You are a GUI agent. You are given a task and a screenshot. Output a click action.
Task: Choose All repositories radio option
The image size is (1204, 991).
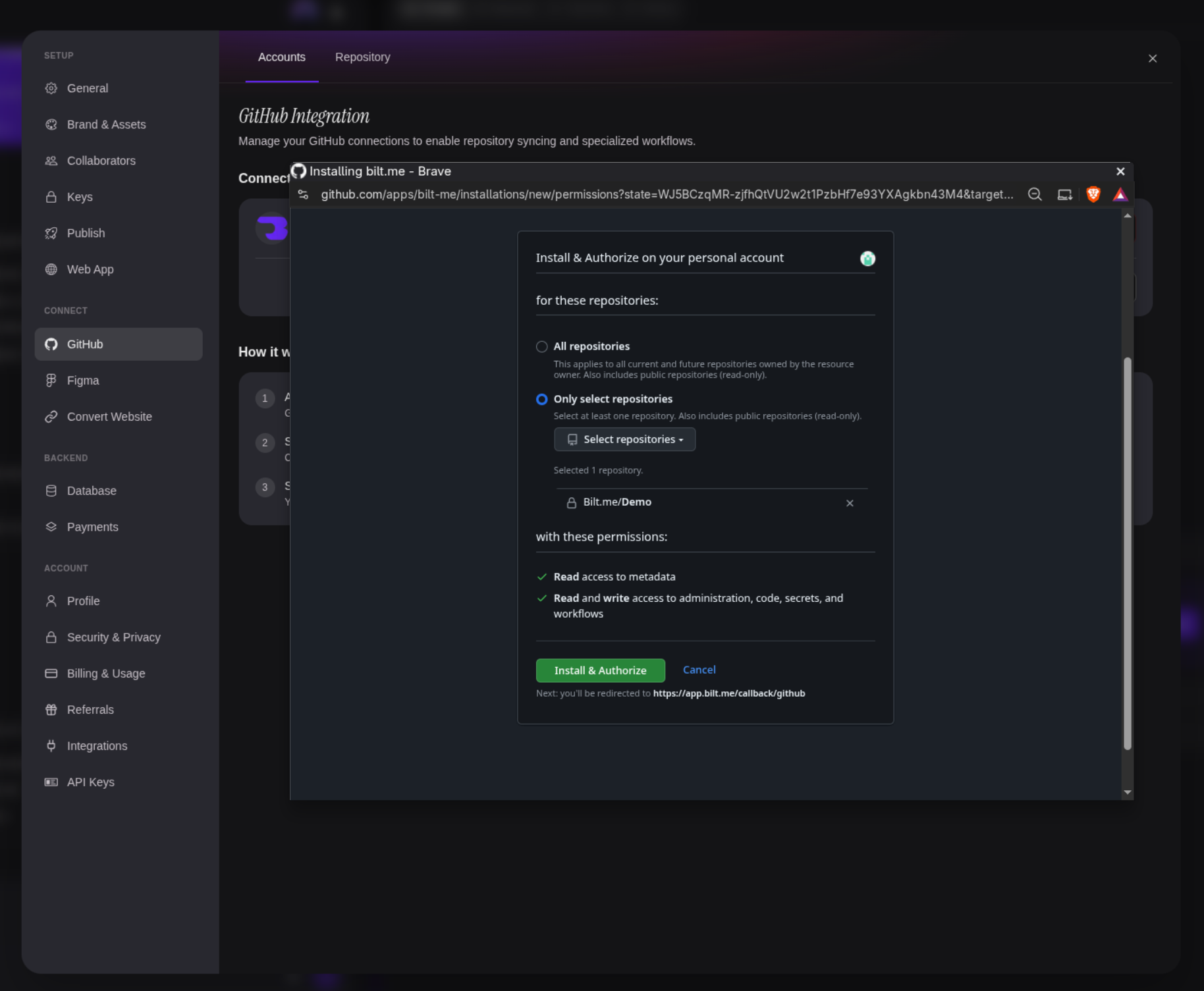[541, 346]
